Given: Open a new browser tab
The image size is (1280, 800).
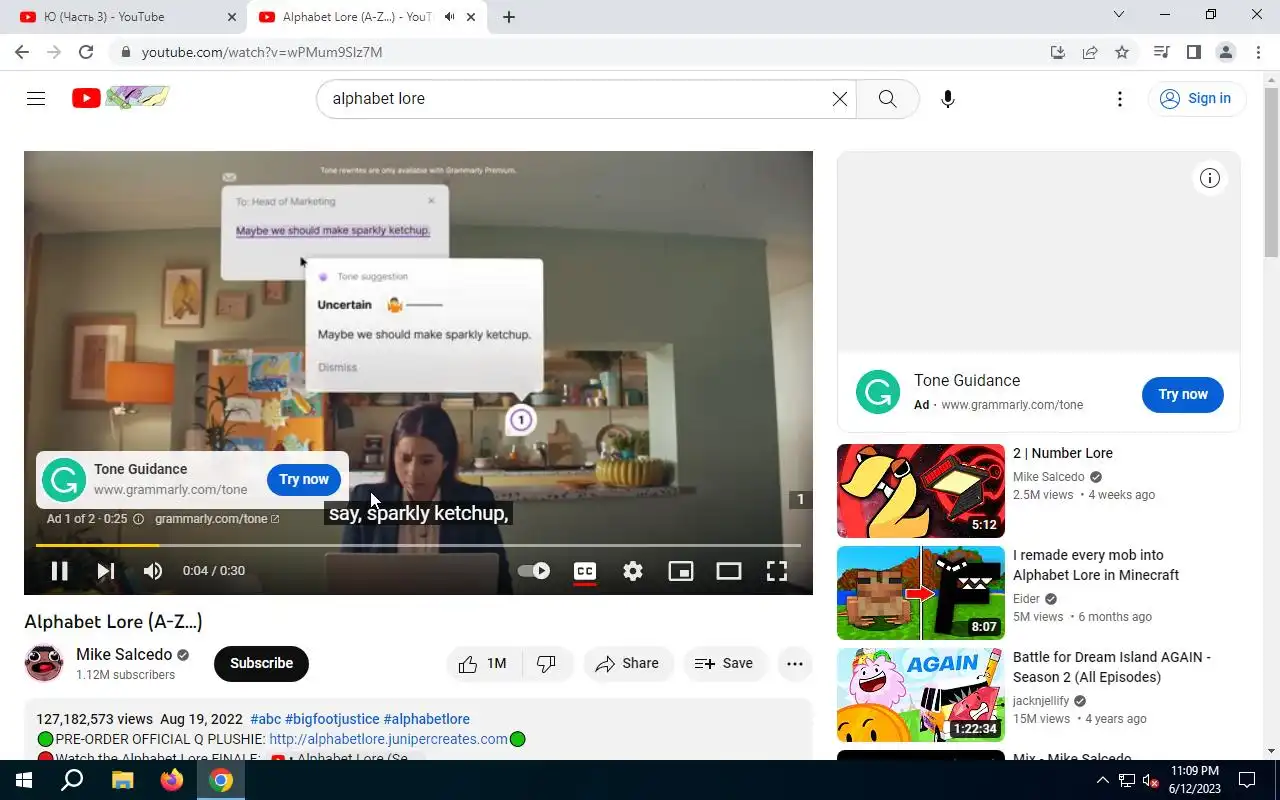Looking at the screenshot, I should [x=509, y=17].
